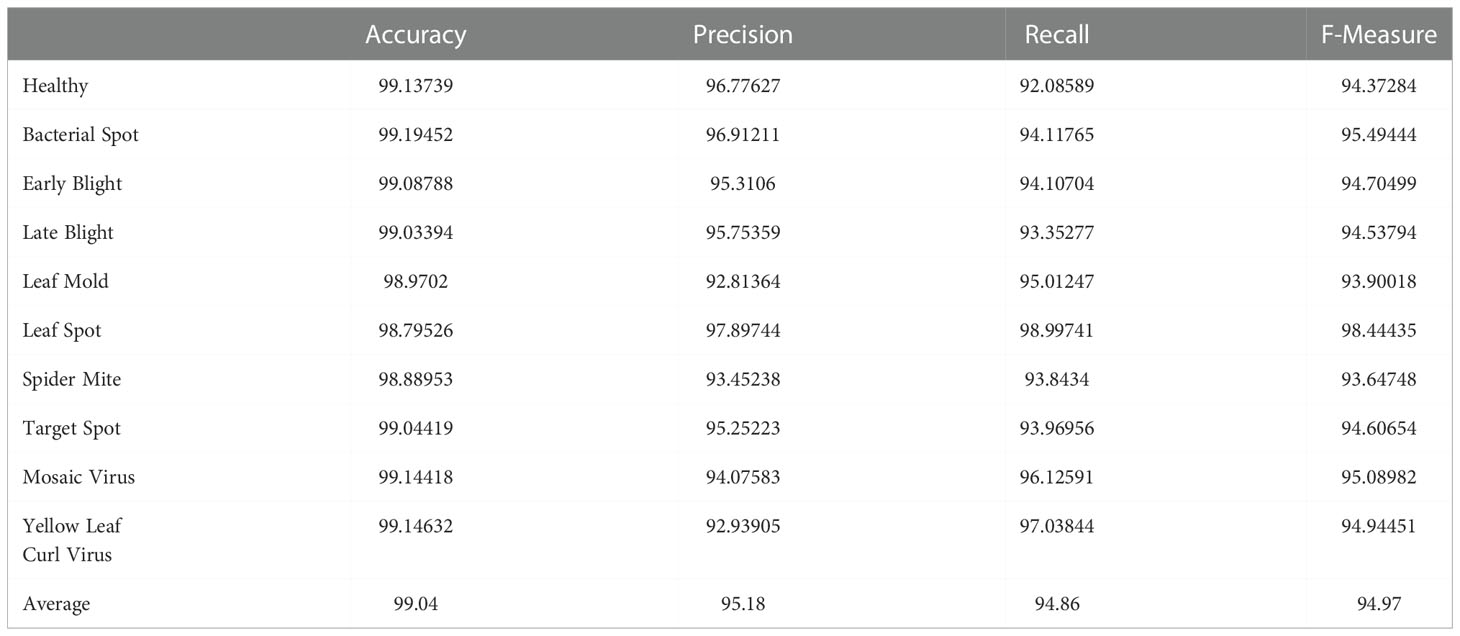The height and width of the screenshot is (636, 1460).
Task: Select Leaf Spot precision value 97.89744
Action: pos(743,331)
